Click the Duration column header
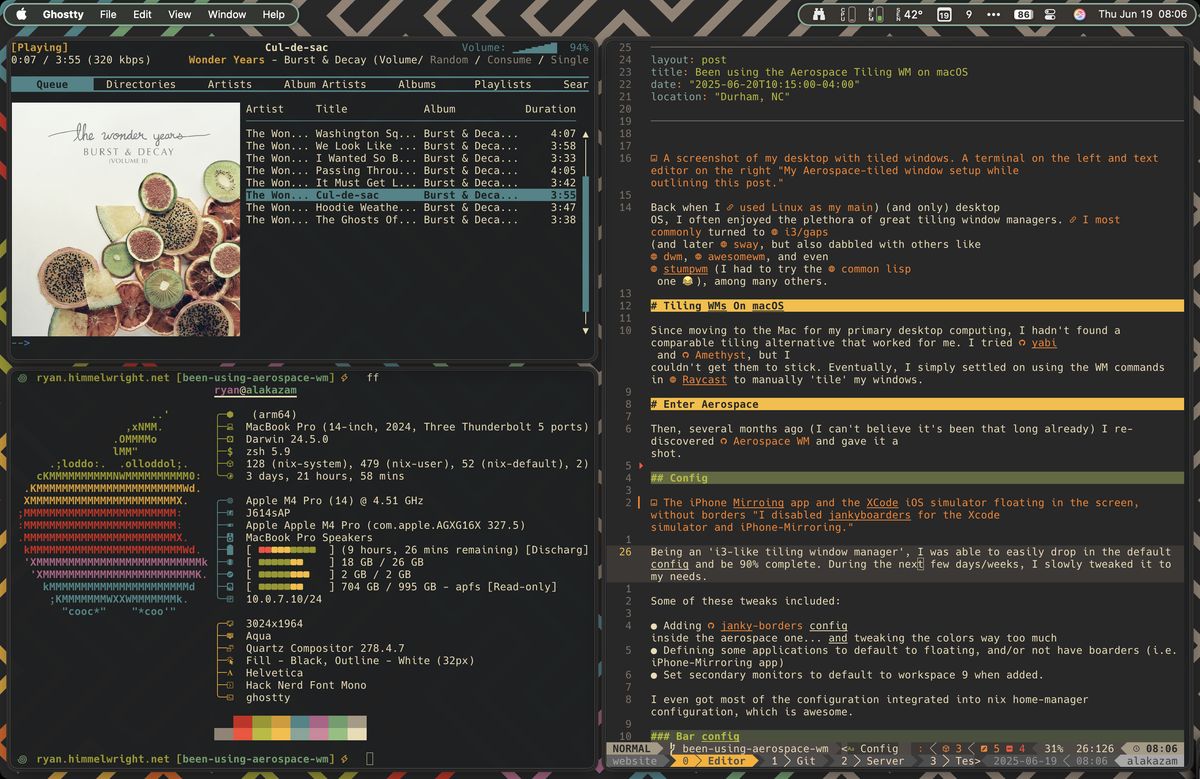This screenshot has height=779, width=1200. tap(550, 109)
